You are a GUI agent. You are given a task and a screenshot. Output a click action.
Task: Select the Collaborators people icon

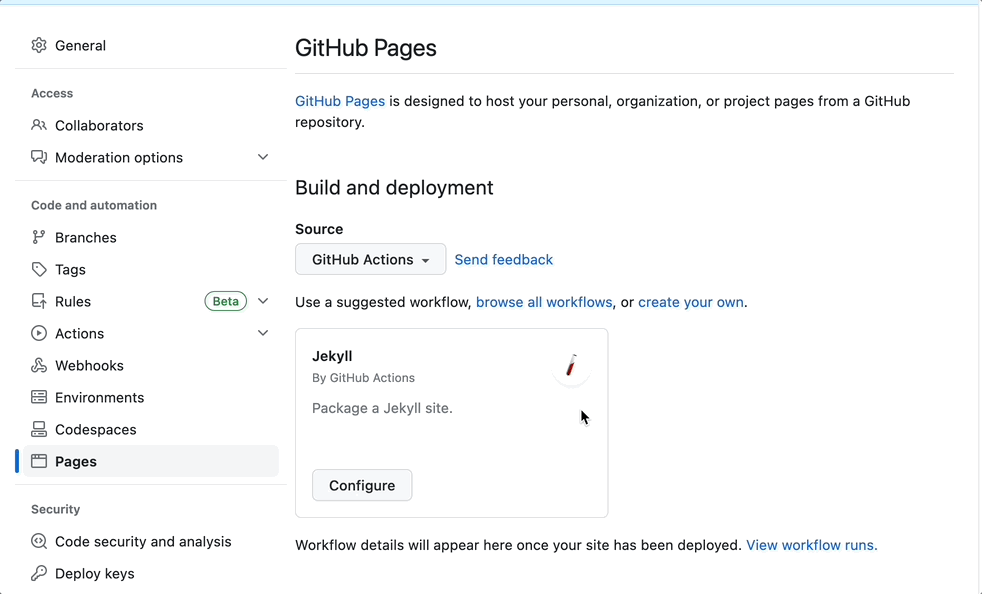[38, 125]
